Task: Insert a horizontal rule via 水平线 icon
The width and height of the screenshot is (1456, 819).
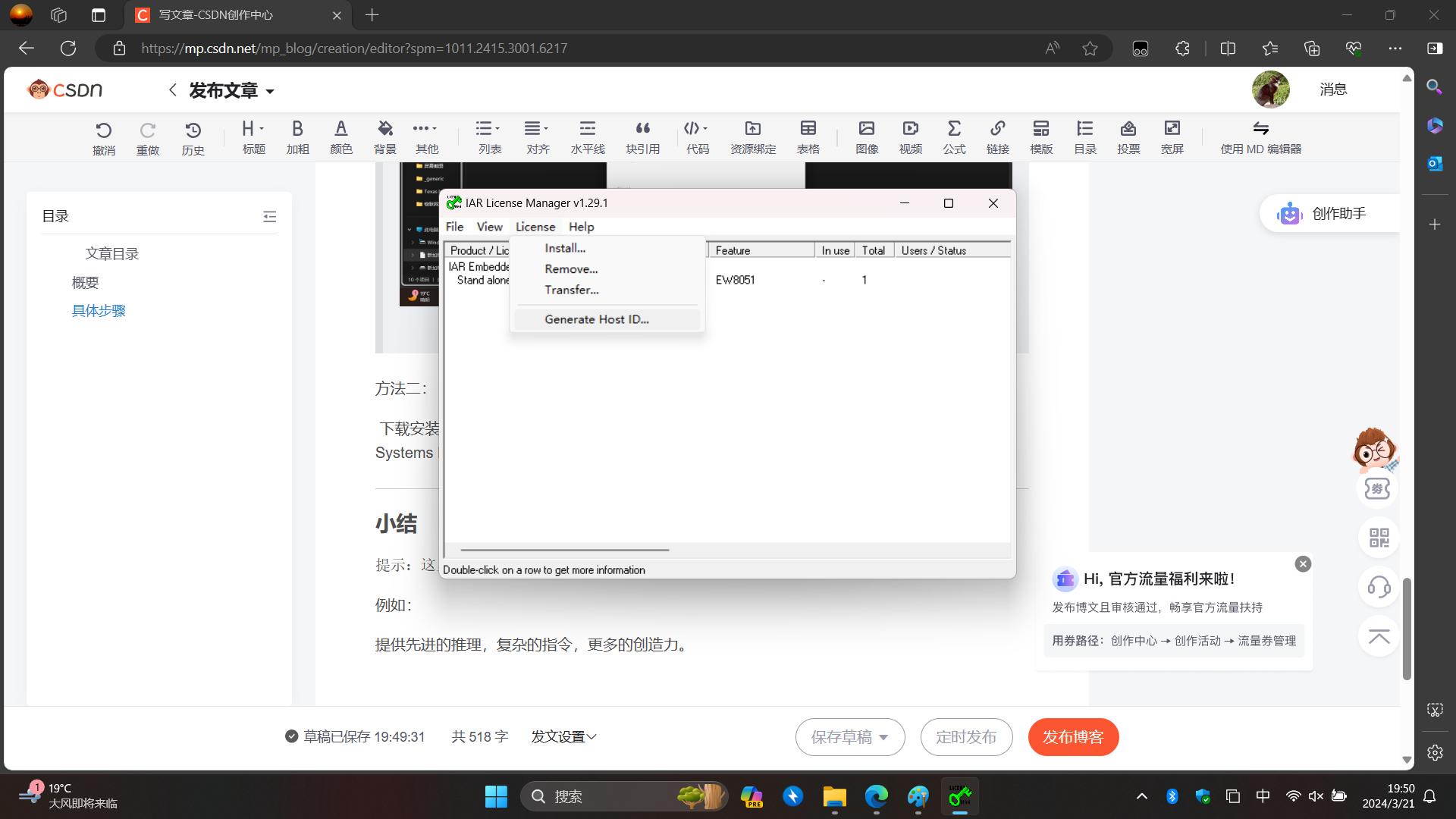Action: point(587,136)
